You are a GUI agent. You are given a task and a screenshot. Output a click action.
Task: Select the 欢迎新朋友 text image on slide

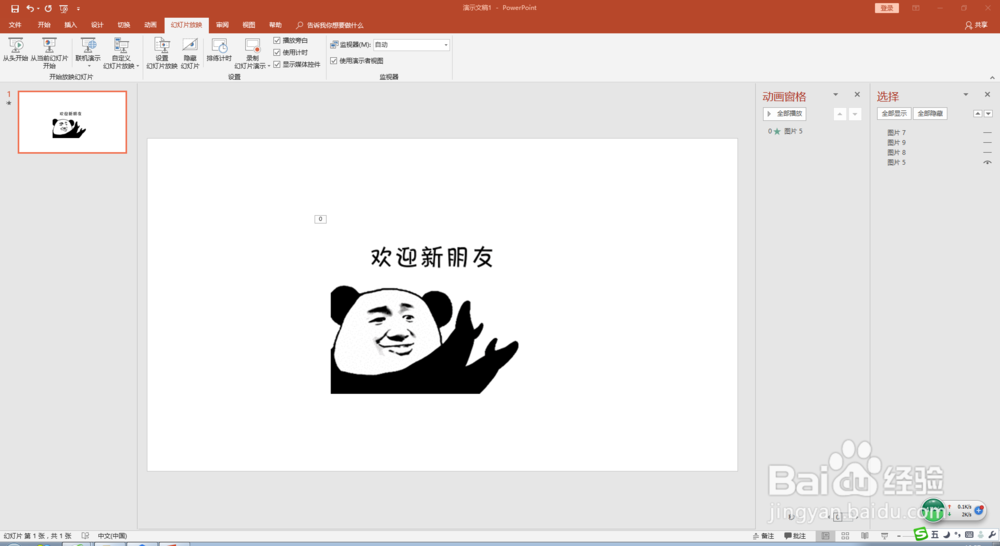pos(432,257)
